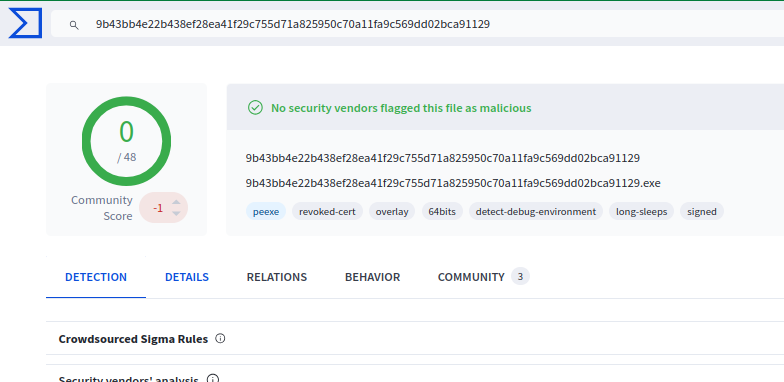Click the Crowdsourced Sigma Rules heading
784x382 pixels.
click(x=133, y=339)
